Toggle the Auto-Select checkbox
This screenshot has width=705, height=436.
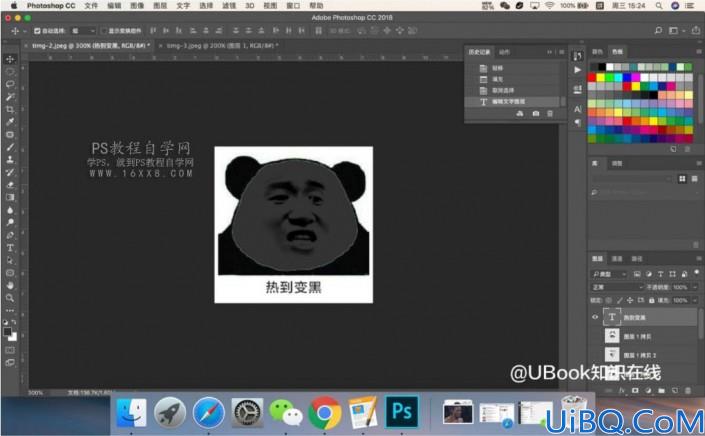(x=37, y=31)
